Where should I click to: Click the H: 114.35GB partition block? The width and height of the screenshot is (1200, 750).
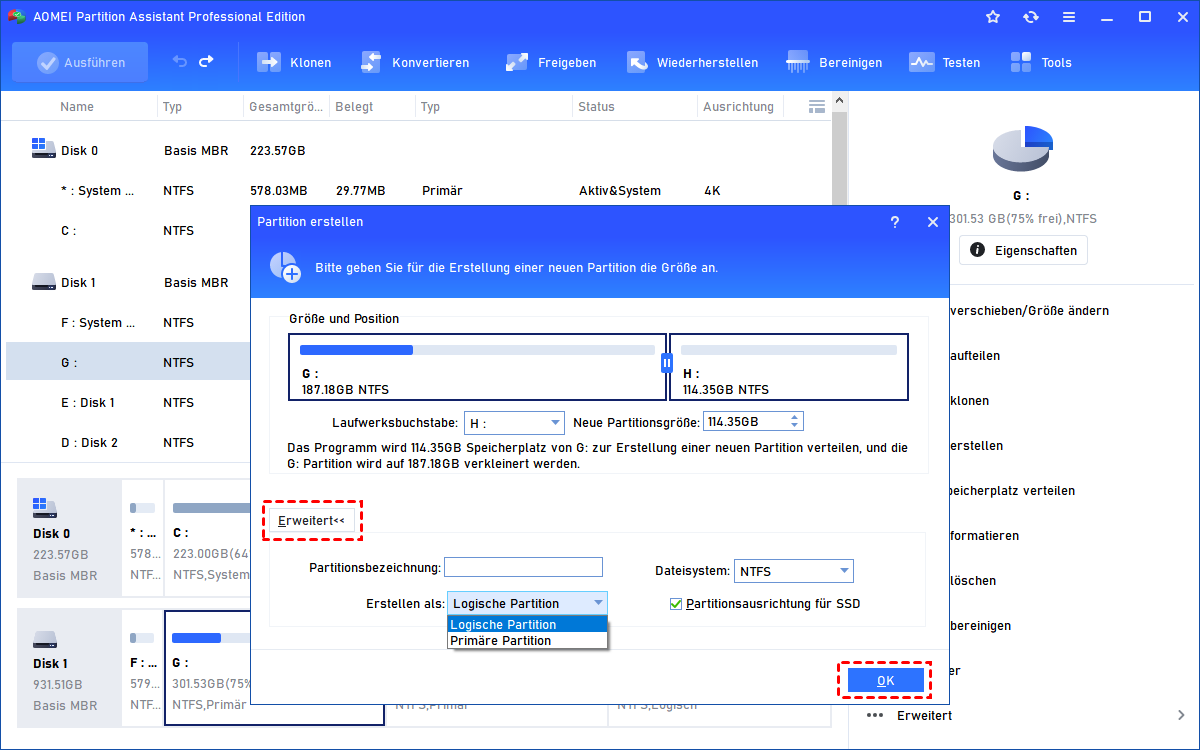[789, 368]
